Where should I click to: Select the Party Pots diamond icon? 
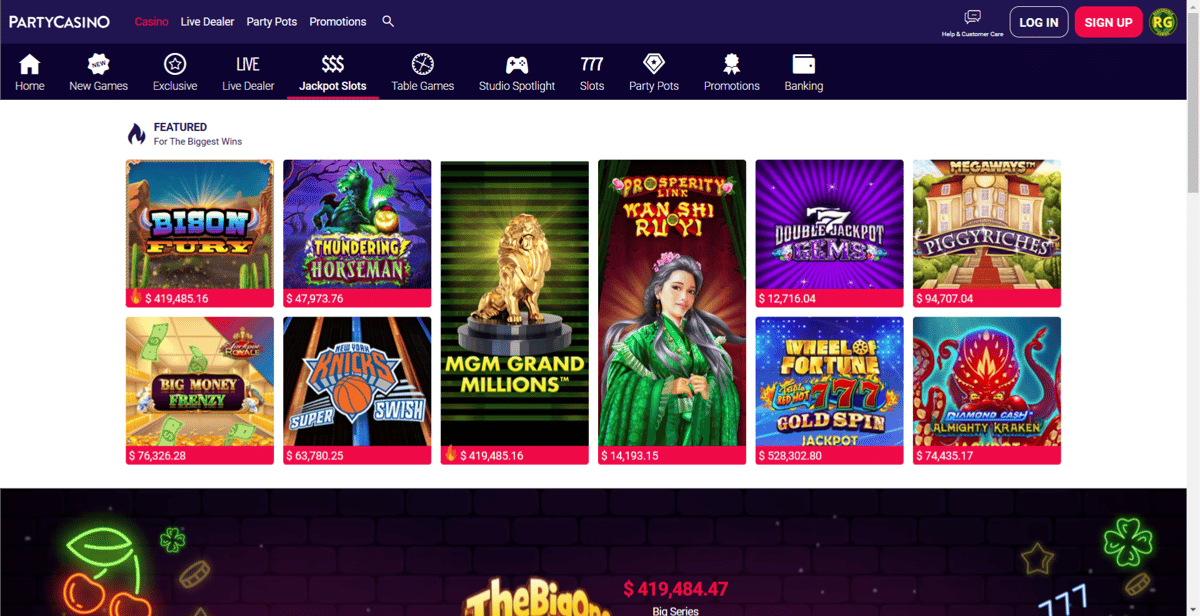pyautogui.click(x=654, y=64)
